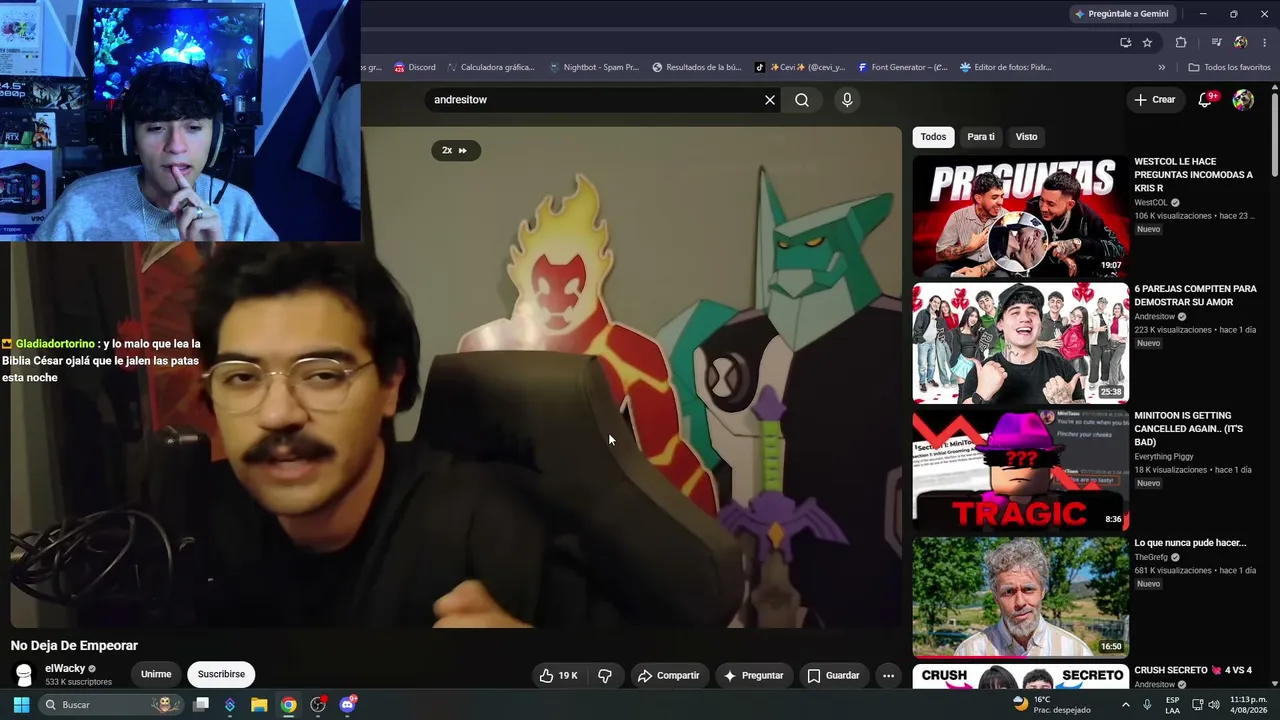Viewport: 1280px width, 720px height.
Task: Select the Para ti filter chip
Action: [981, 137]
